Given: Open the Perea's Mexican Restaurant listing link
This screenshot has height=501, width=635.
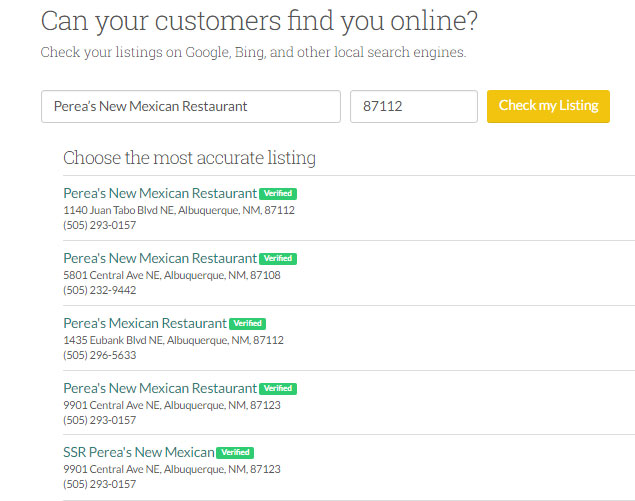Looking at the screenshot, I should [x=145, y=323].
